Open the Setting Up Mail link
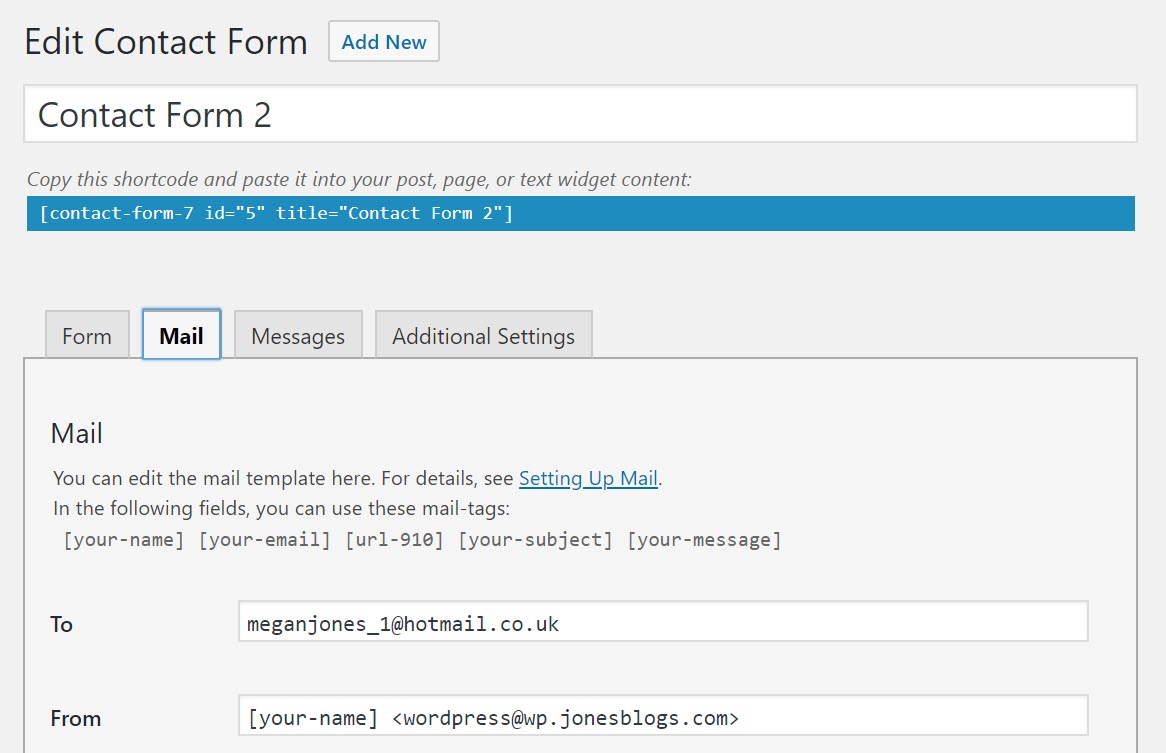 click(588, 478)
